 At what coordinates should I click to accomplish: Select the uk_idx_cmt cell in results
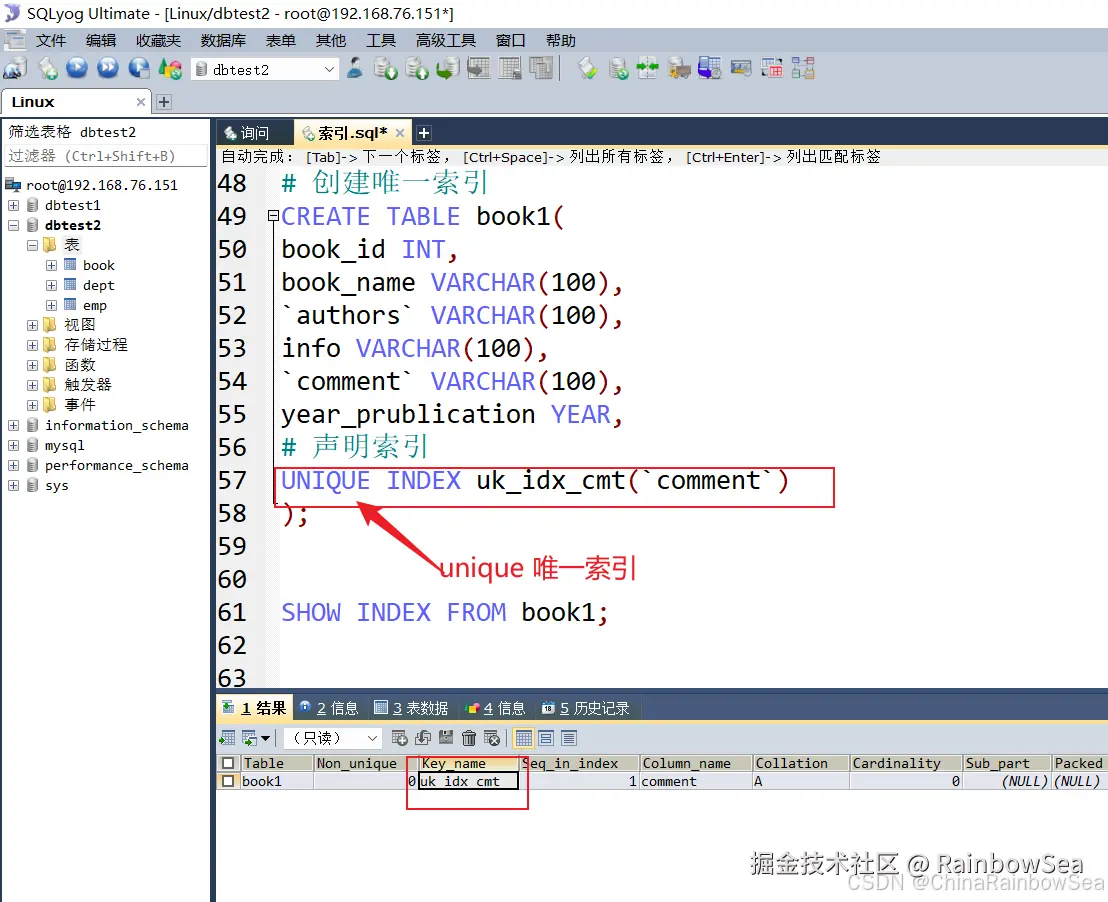click(469, 781)
